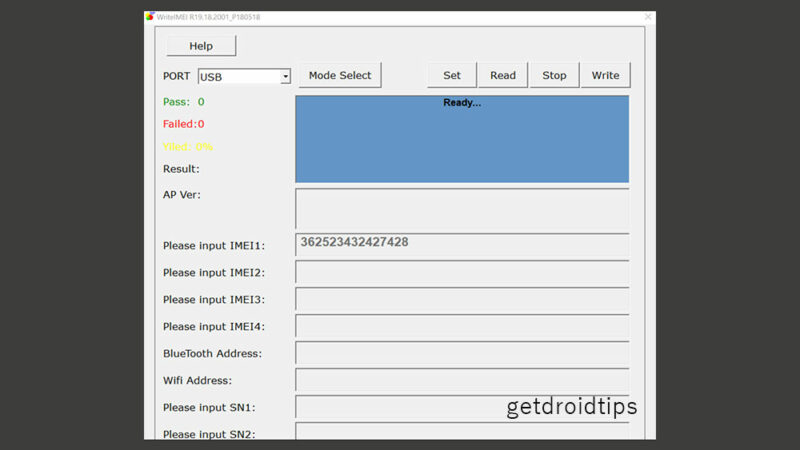Expand the PORT dropdown arrow
Image resolution: width=800 pixels, height=450 pixels.
[285, 77]
